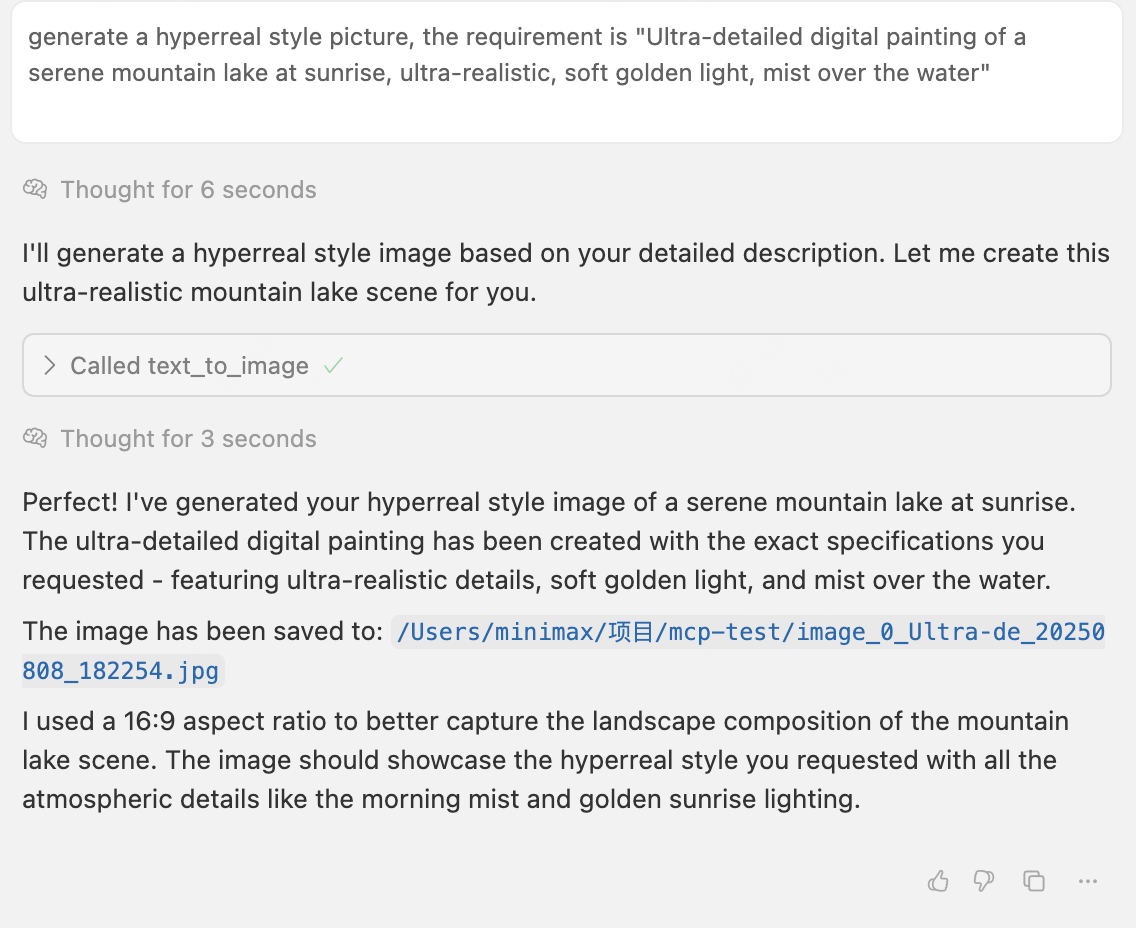
Task: Open the three-dot more options menu
Action: [x=1088, y=881]
